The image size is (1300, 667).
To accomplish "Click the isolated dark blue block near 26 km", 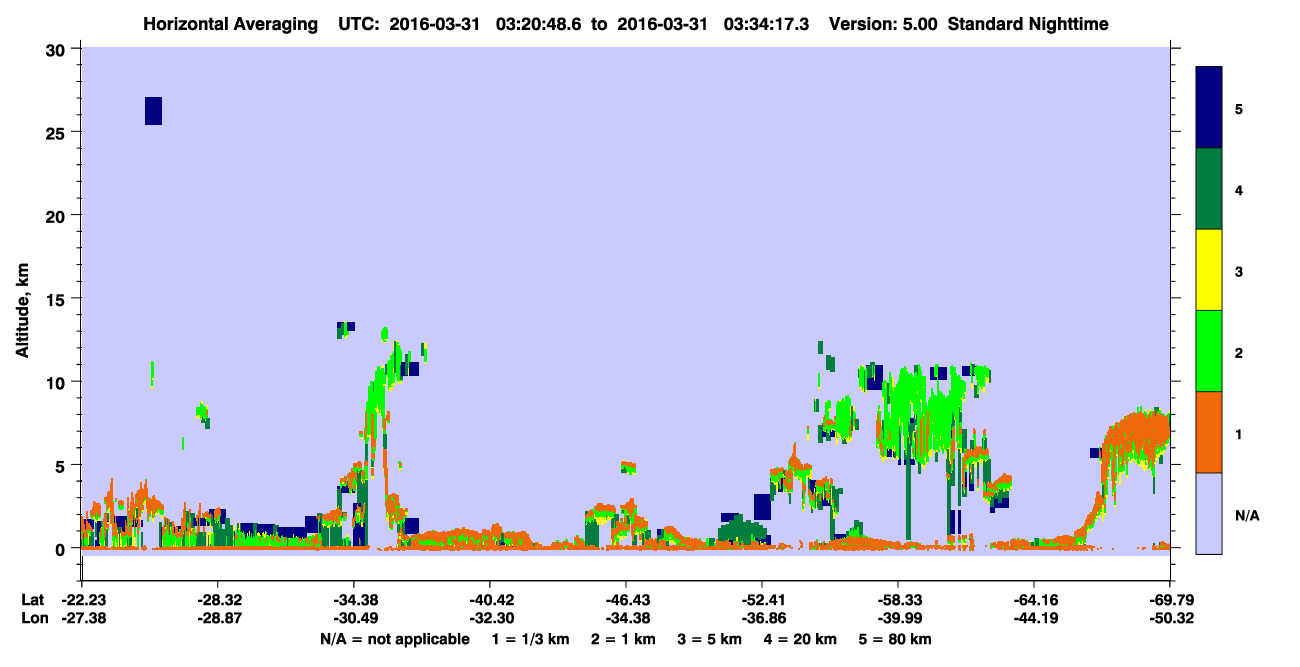I will point(153,111).
